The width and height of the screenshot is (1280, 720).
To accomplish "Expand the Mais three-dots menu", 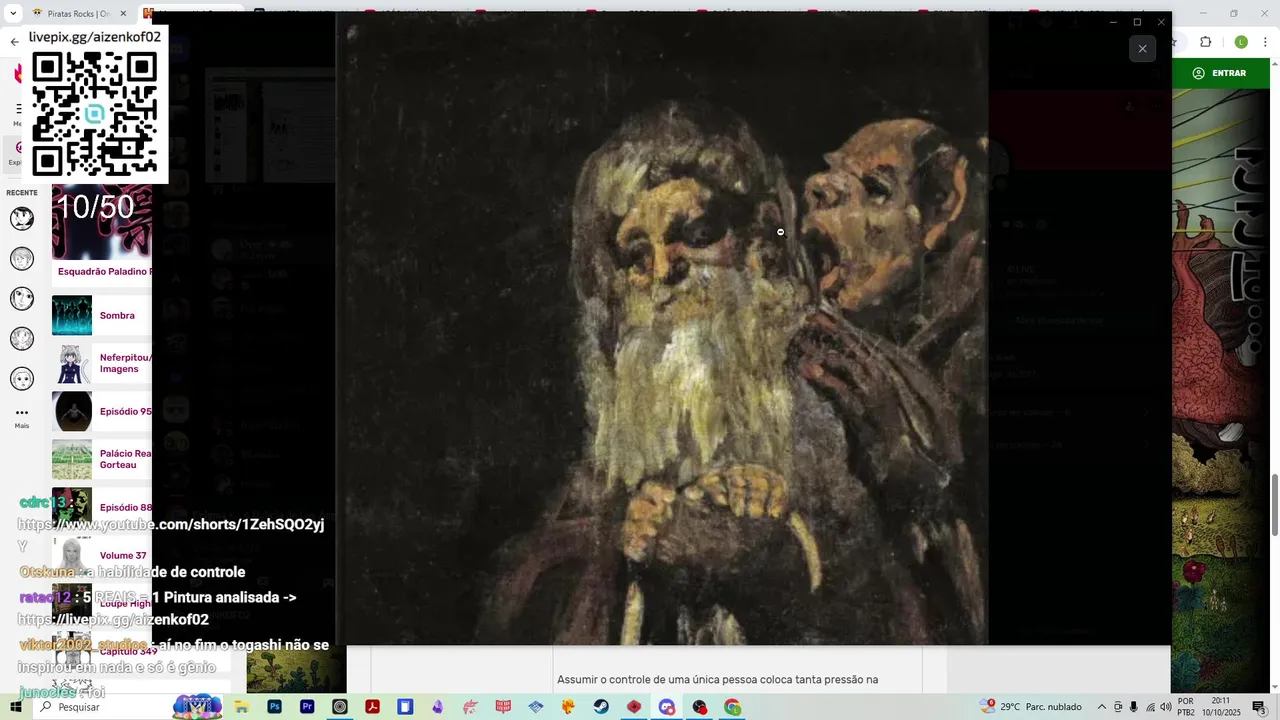I will tap(22, 416).
